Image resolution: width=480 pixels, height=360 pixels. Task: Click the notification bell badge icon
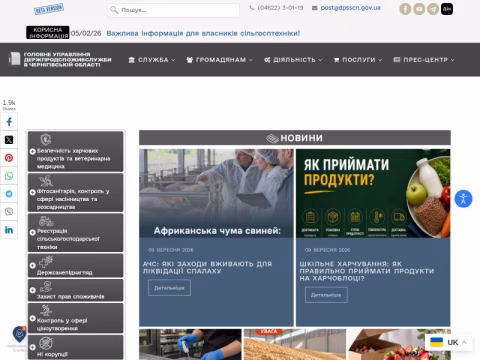point(19,334)
